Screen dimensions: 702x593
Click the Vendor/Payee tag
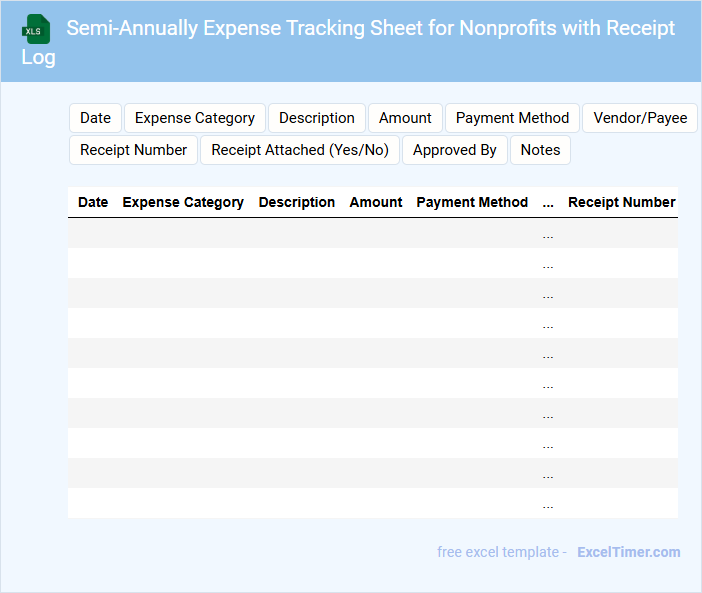[640, 118]
